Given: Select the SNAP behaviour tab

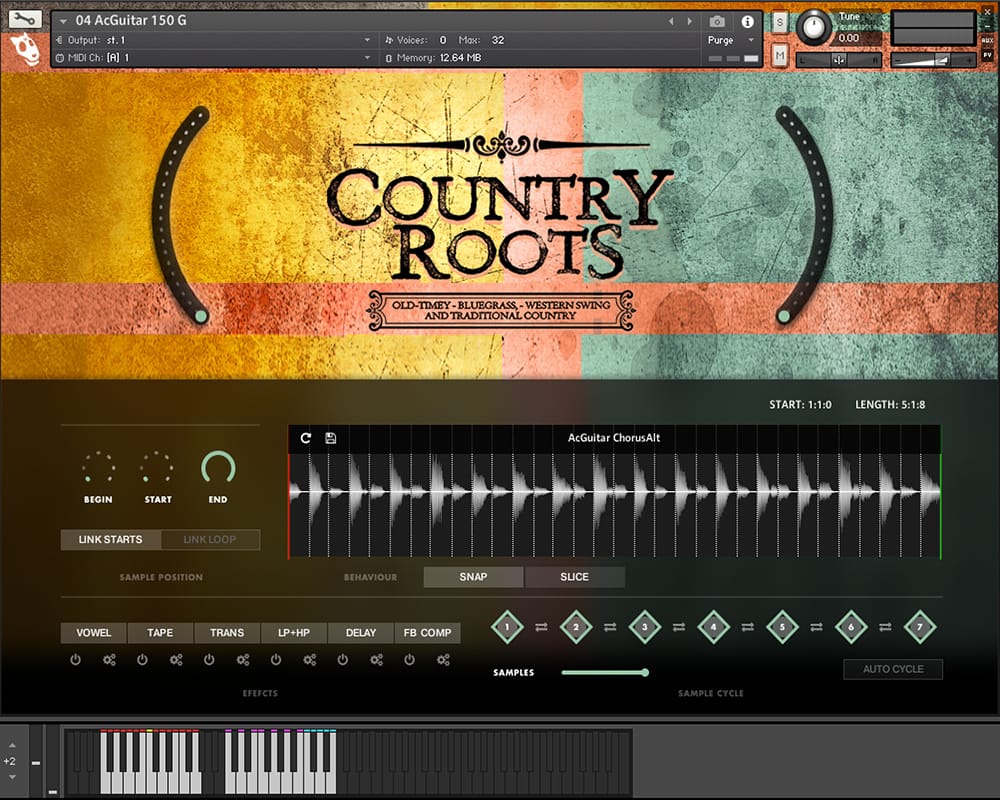Looking at the screenshot, I should [x=473, y=577].
